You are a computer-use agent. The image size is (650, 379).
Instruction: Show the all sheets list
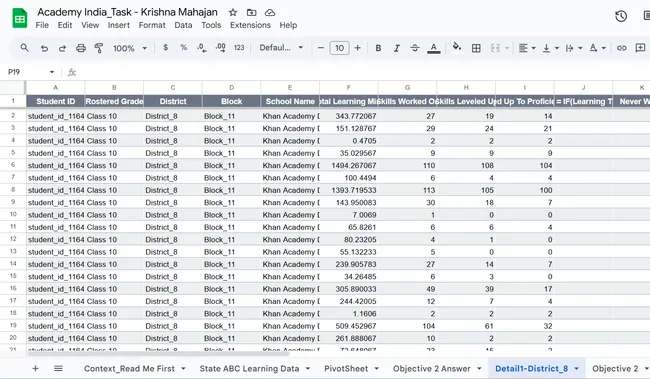pyautogui.click(x=58, y=368)
